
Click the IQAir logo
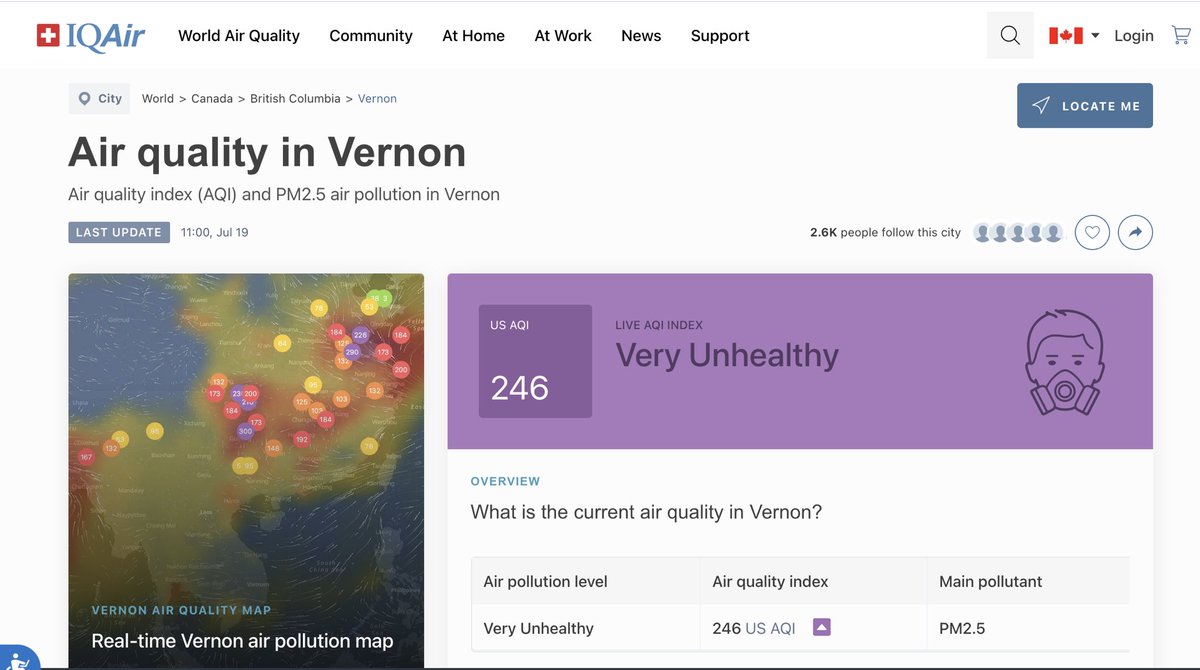pos(91,36)
